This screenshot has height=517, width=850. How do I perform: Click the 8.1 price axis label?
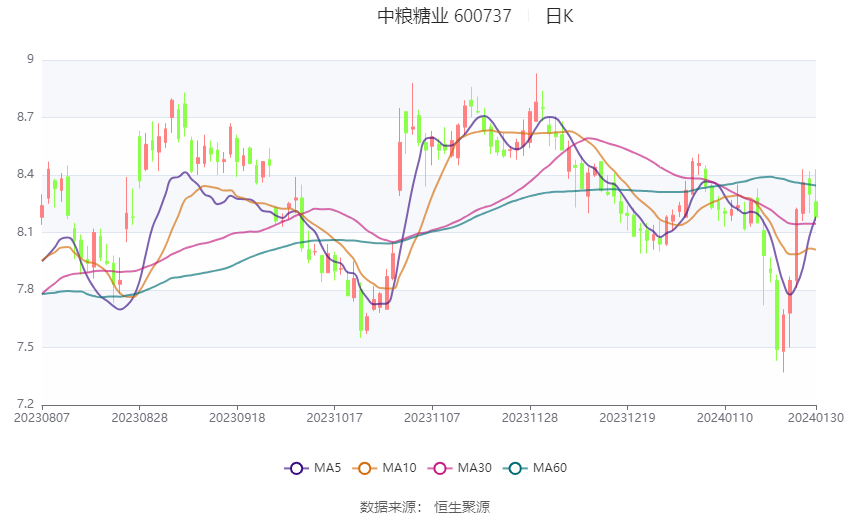point(25,232)
